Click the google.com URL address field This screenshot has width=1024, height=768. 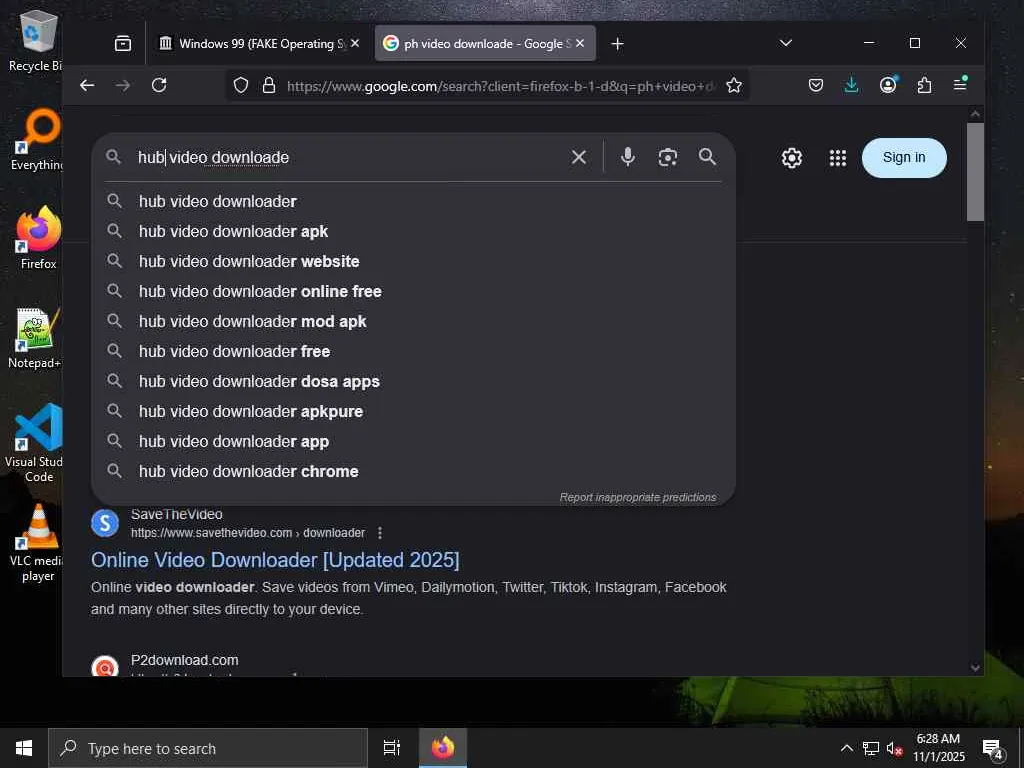pos(500,86)
